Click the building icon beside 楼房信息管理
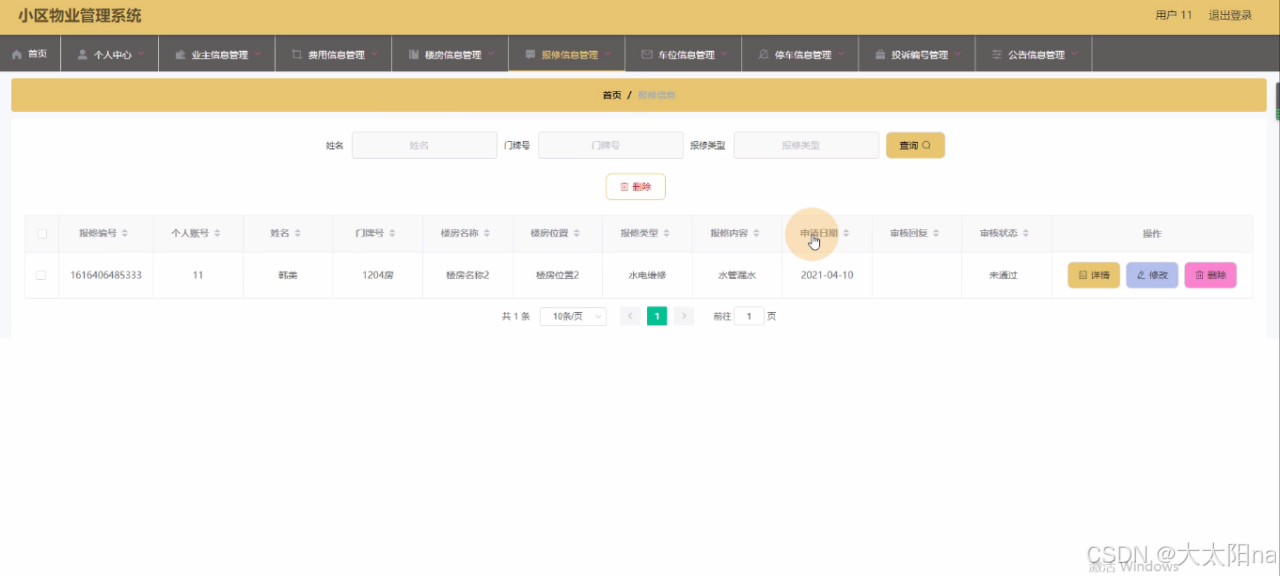Image resolution: width=1280 pixels, height=576 pixels. (413, 55)
